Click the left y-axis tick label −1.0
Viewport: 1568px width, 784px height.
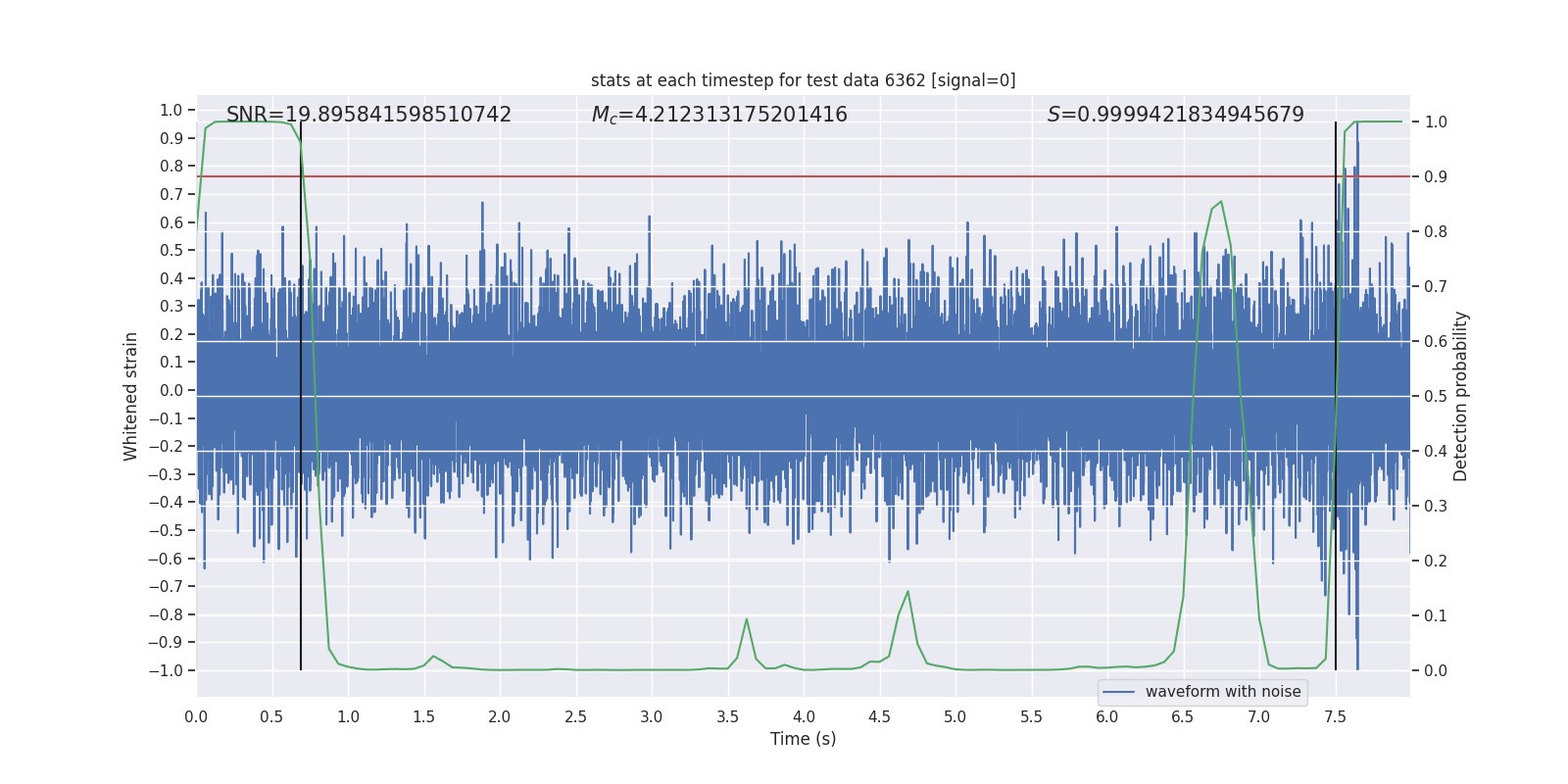coord(165,670)
